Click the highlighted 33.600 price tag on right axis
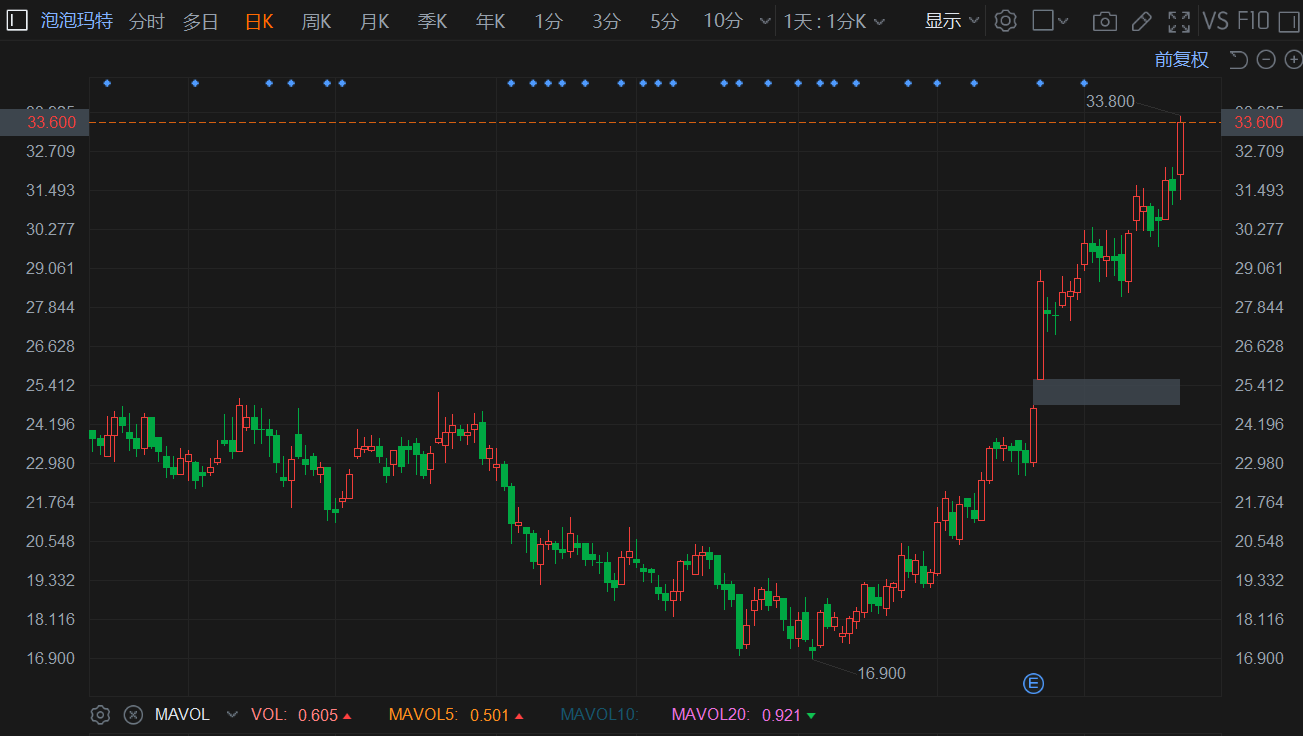The height and width of the screenshot is (736, 1303). [1260, 122]
